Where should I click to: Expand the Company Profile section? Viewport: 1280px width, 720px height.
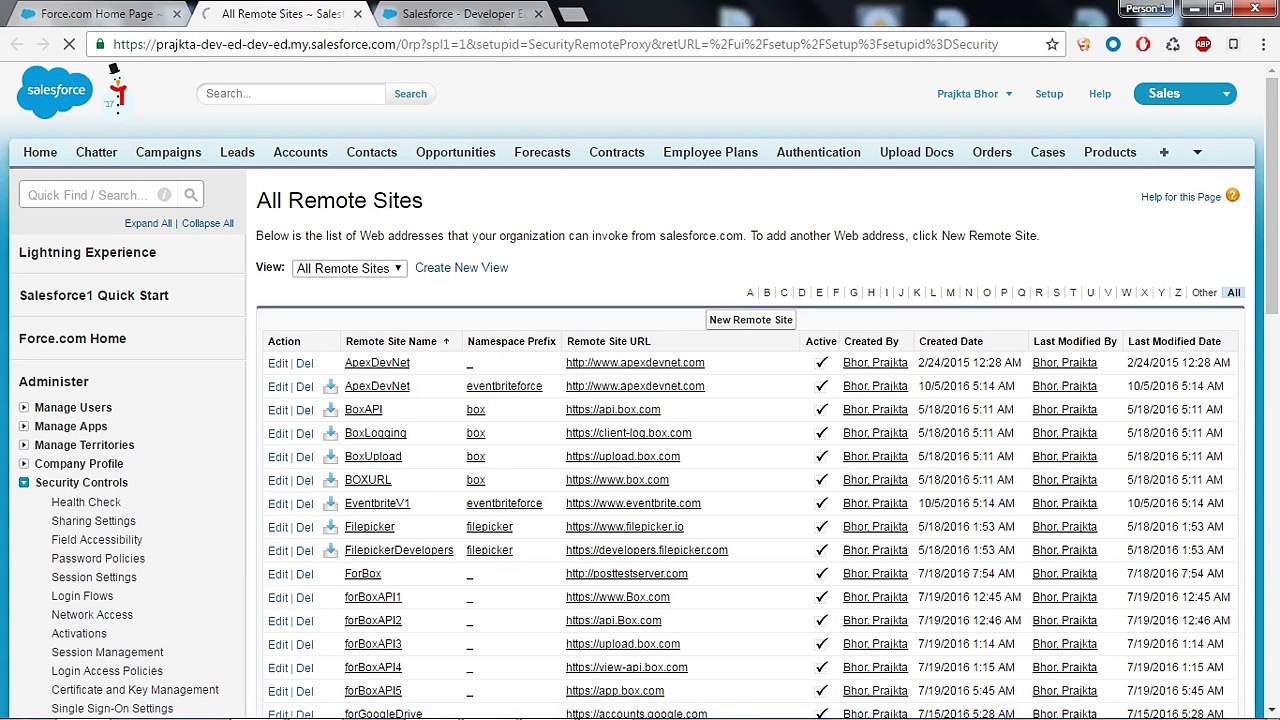(x=24, y=464)
